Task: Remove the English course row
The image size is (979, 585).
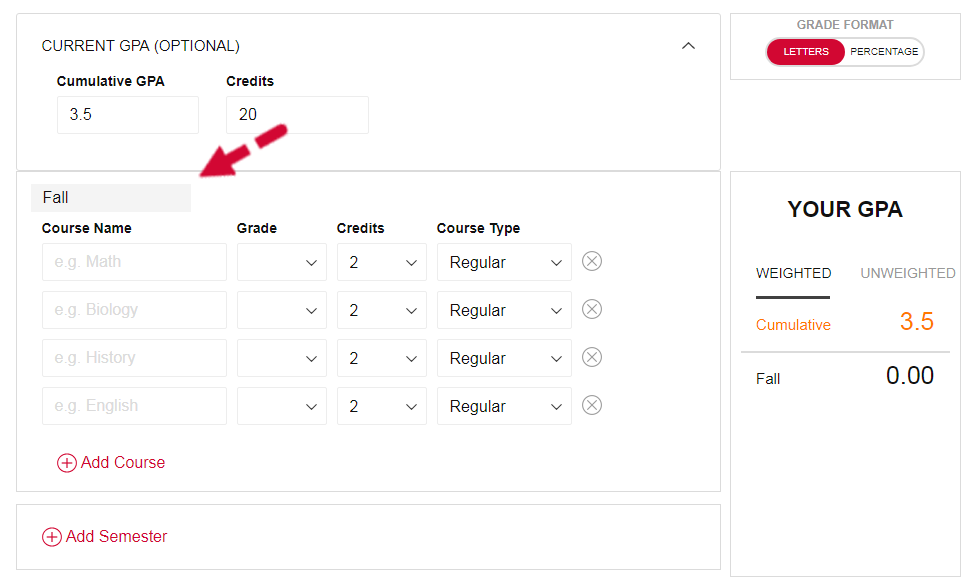Action: 591,405
